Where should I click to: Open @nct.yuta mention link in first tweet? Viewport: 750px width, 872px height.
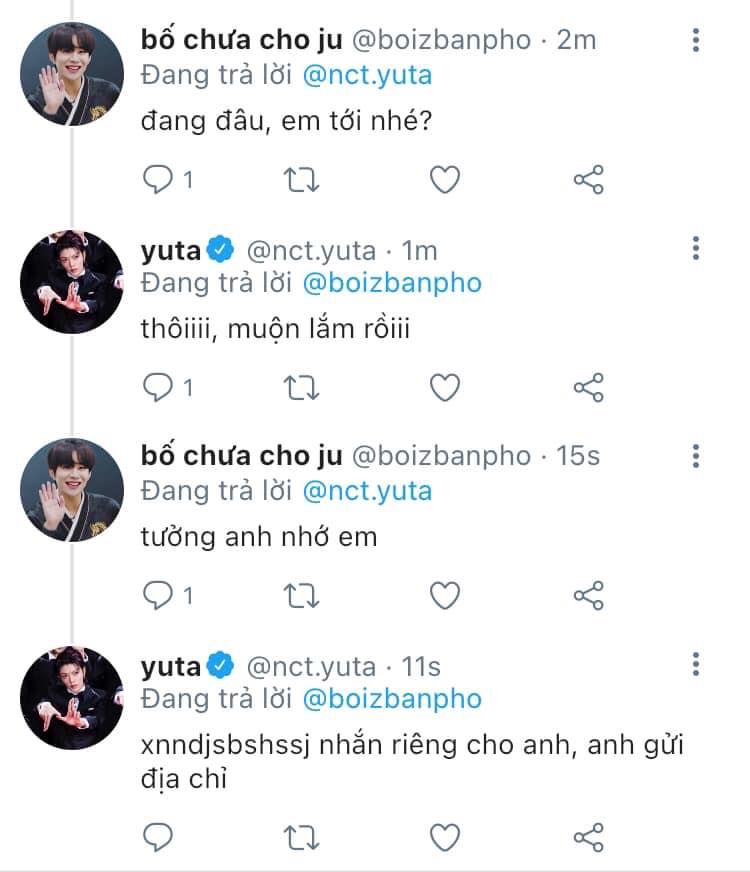point(367,73)
